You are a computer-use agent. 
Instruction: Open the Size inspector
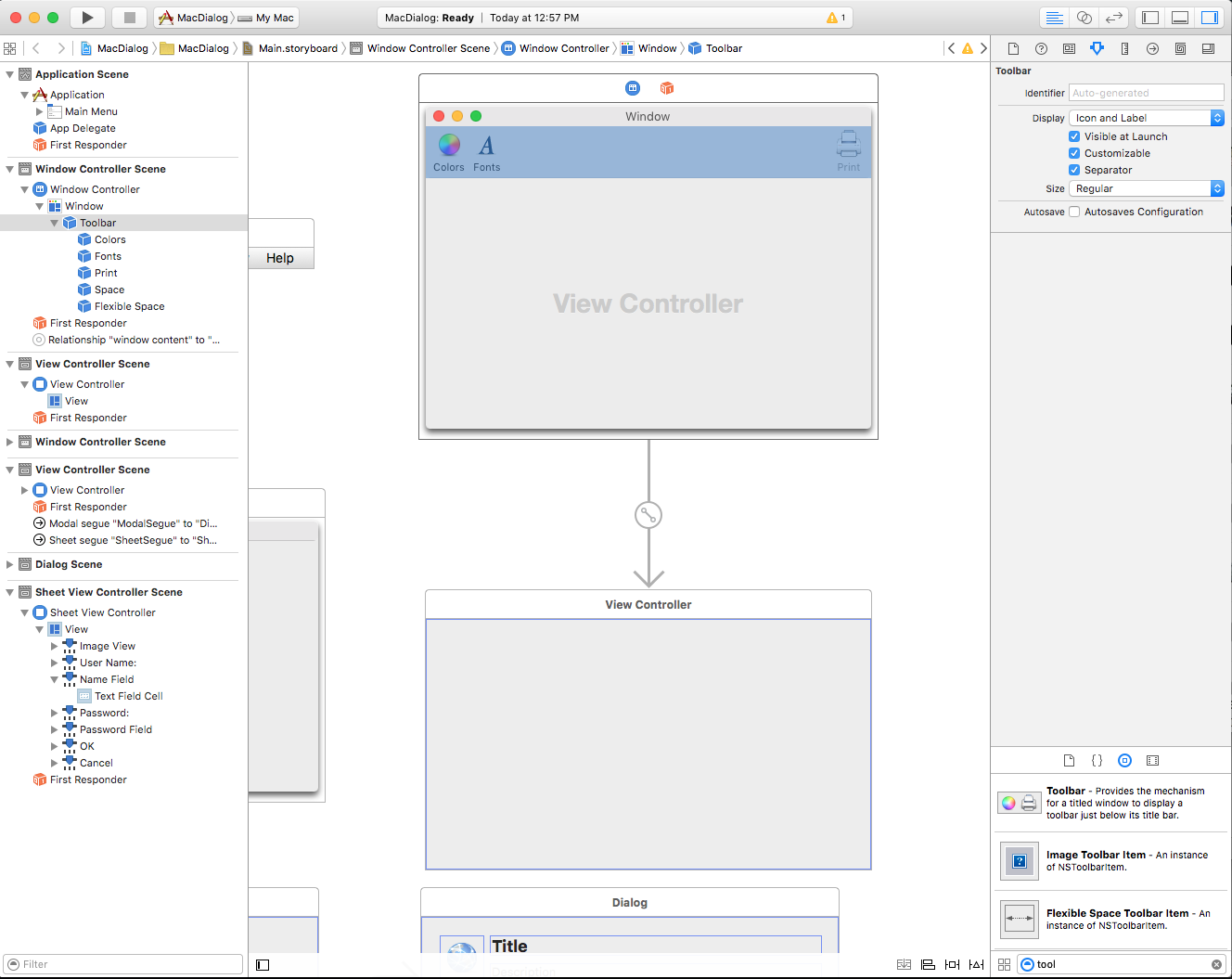tap(1124, 48)
